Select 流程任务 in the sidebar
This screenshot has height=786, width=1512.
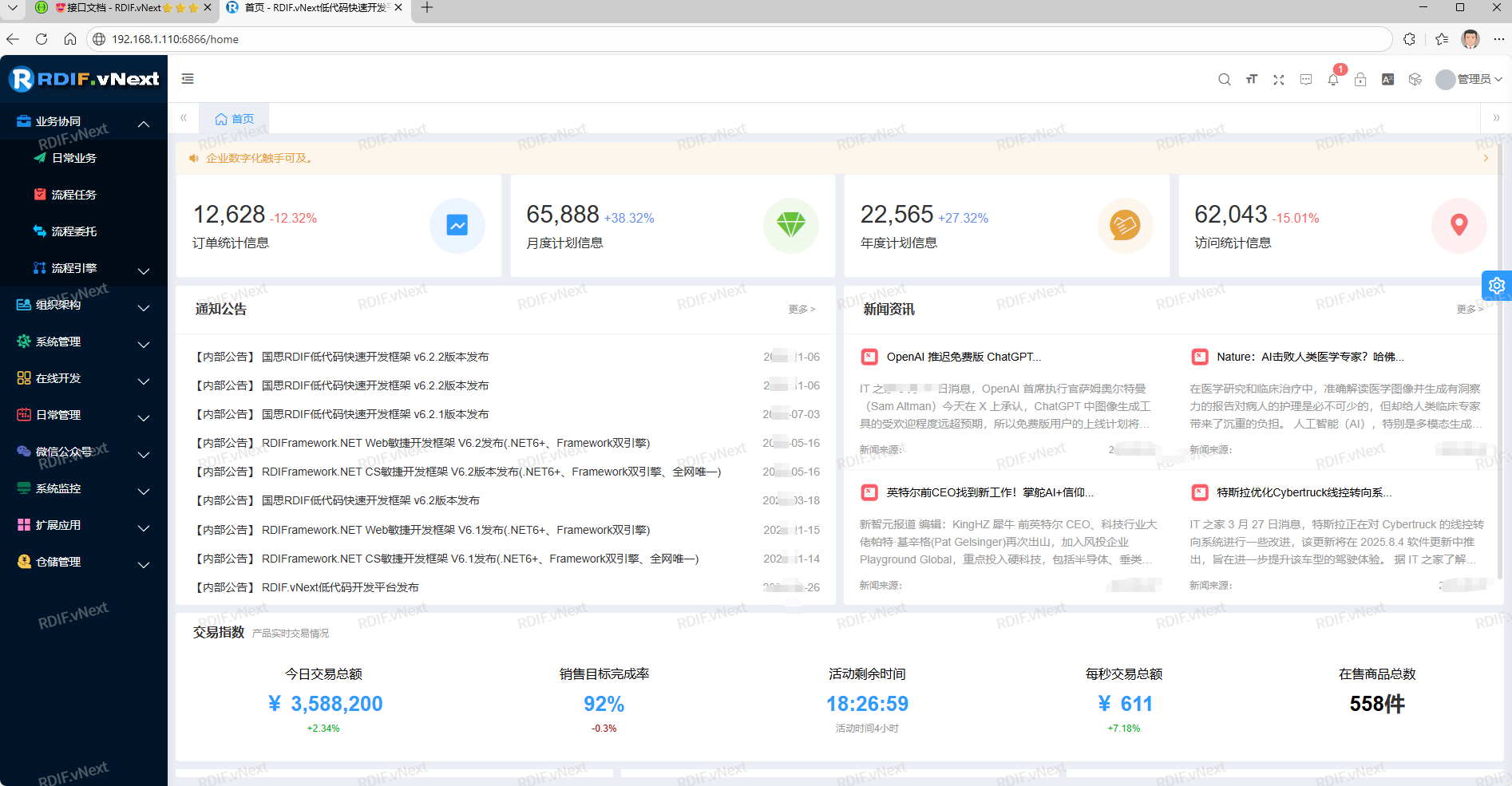tap(74, 195)
